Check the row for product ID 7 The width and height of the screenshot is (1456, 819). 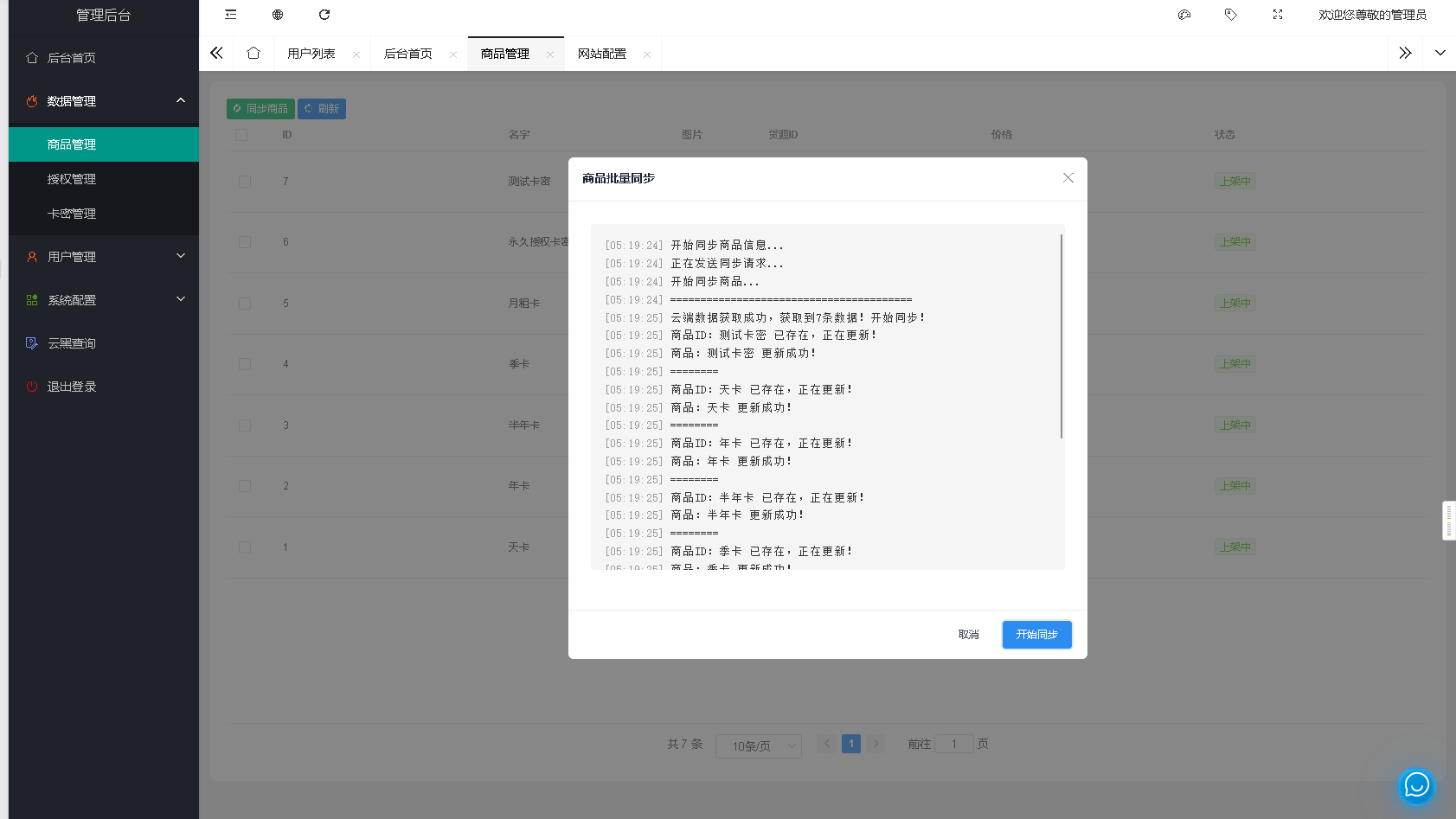pos(243,182)
